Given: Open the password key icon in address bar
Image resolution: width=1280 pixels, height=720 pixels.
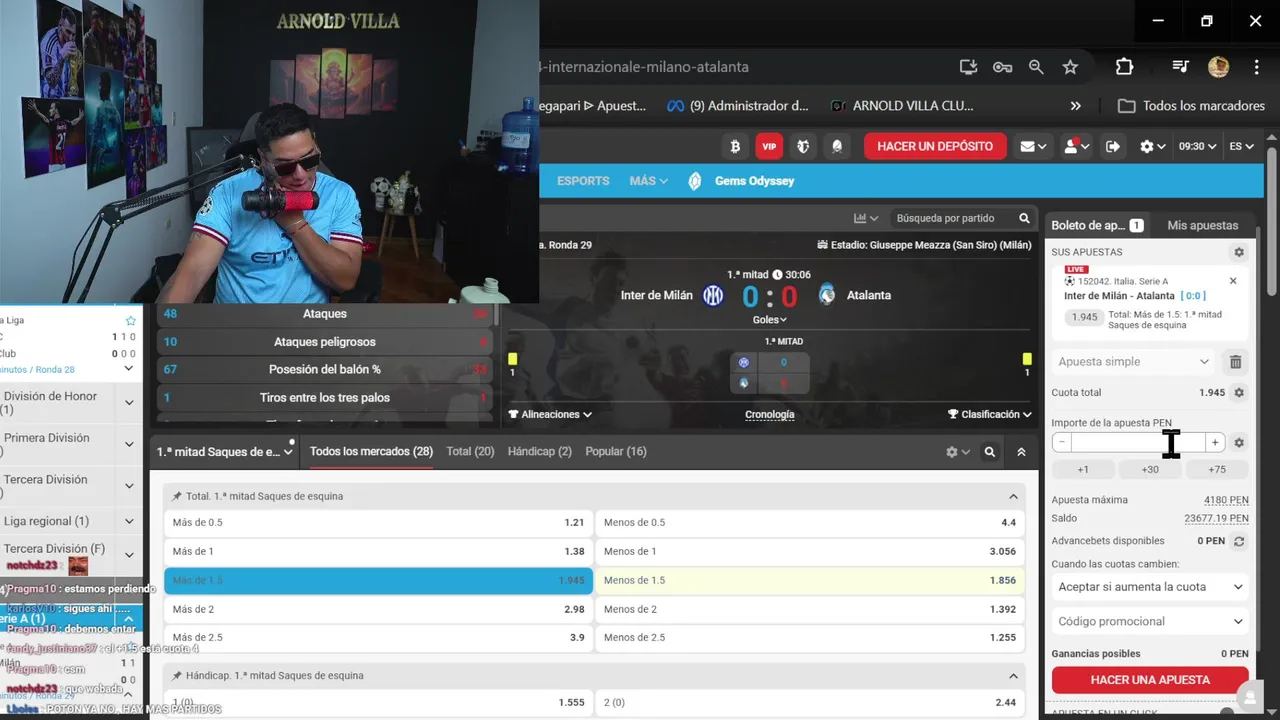Looking at the screenshot, I should pos(1002,67).
